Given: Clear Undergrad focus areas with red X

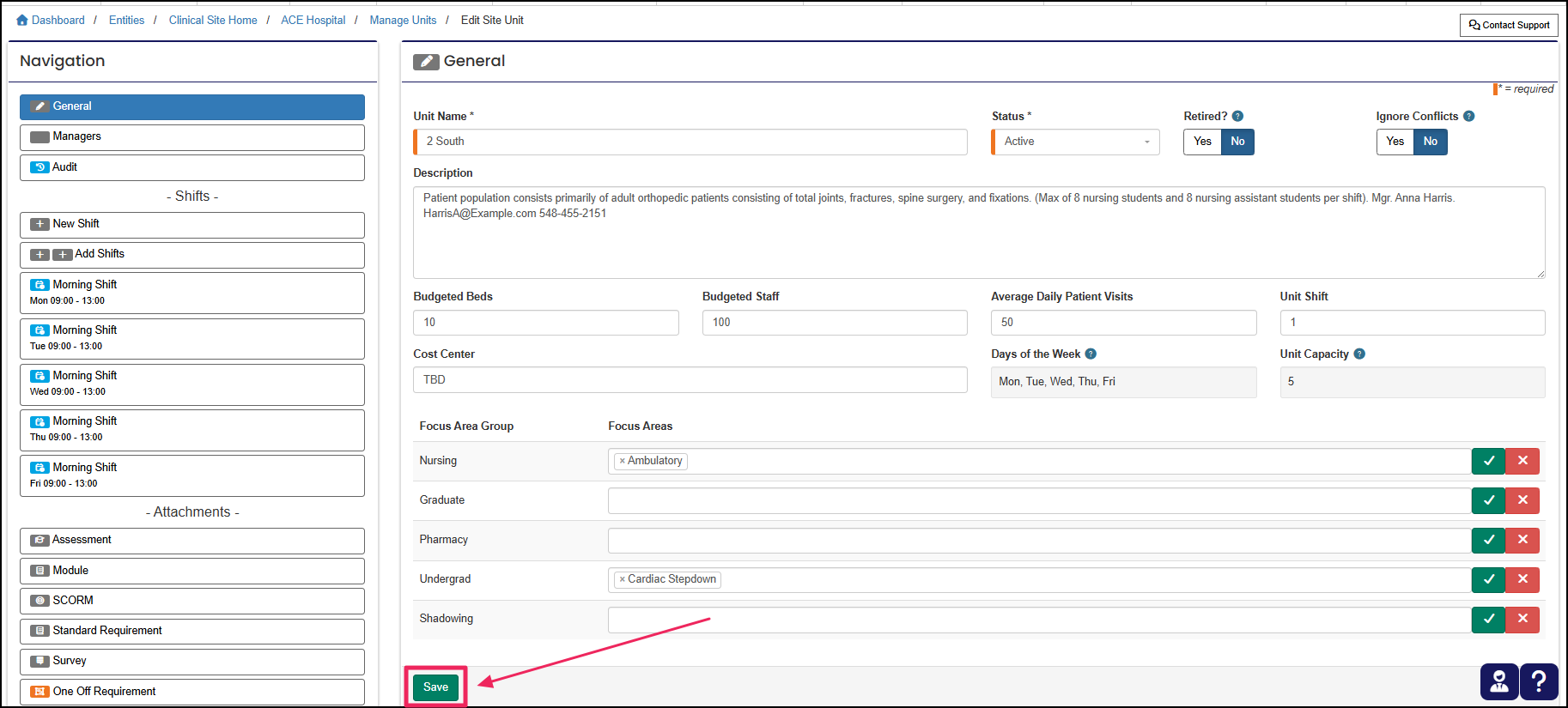Looking at the screenshot, I should (1522, 579).
